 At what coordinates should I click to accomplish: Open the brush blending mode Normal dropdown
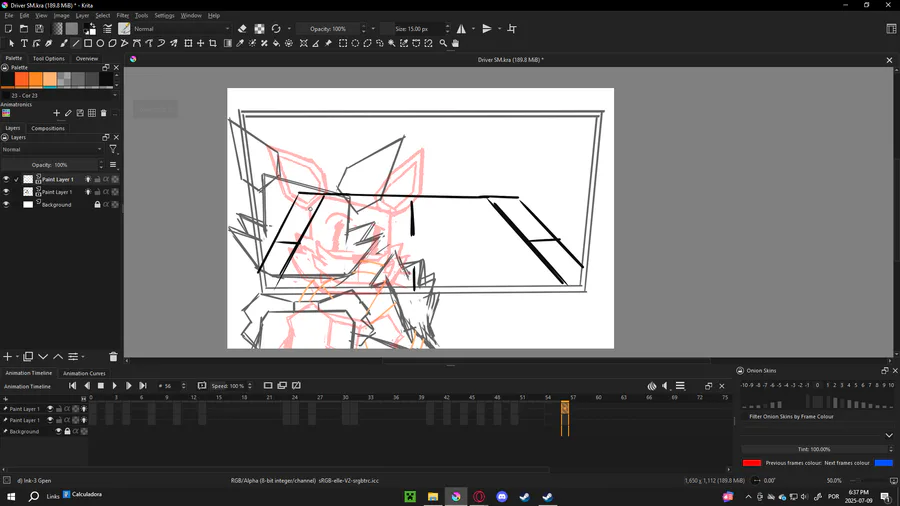(x=181, y=29)
